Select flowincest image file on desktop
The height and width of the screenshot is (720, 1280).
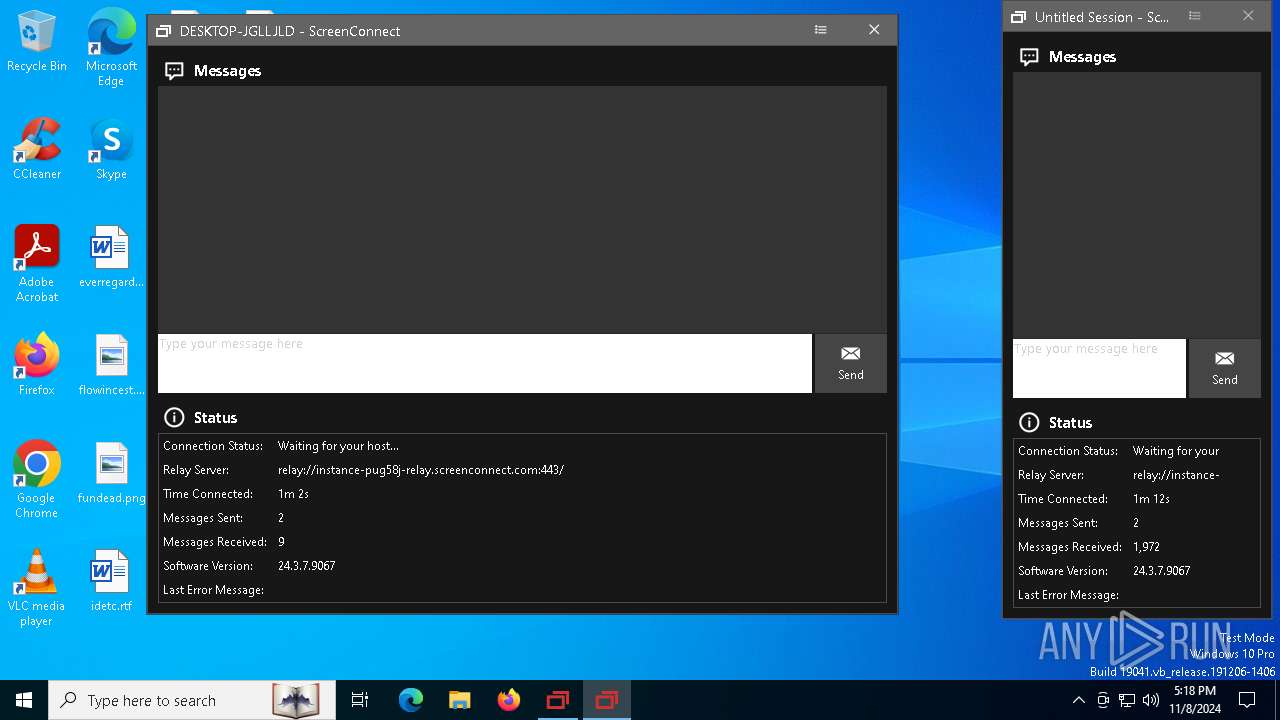coord(111,366)
